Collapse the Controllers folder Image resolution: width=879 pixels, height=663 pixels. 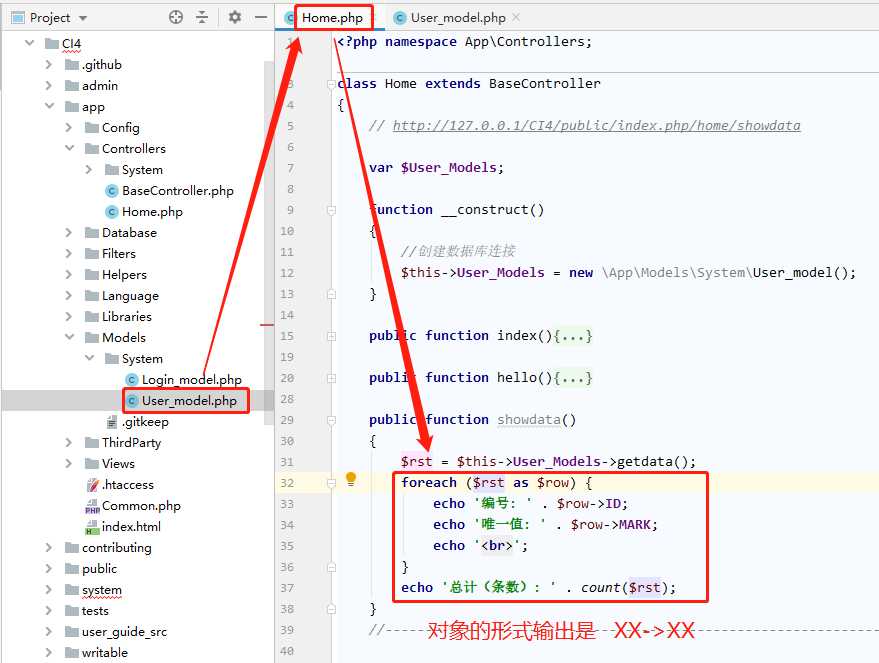click(70, 148)
